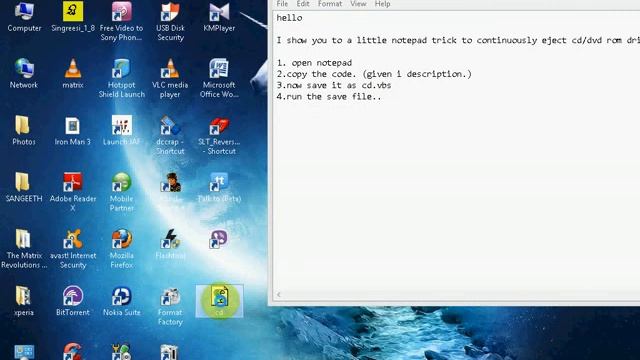Screen dimensions: 640x360
Task: Open the Singreesi_1_8 desktop icon
Action: (x=73, y=17)
